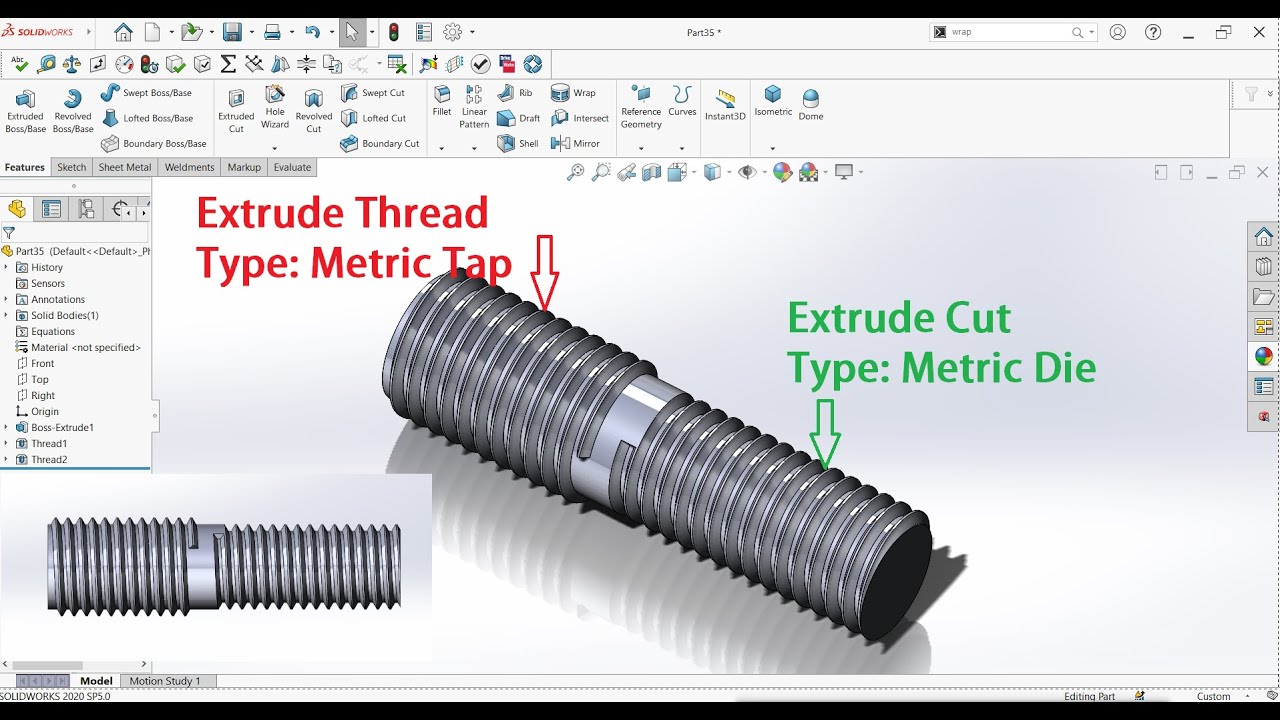Image resolution: width=1280 pixels, height=720 pixels.
Task: Save the document with the disk icon
Action: click(x=232, y=32)
